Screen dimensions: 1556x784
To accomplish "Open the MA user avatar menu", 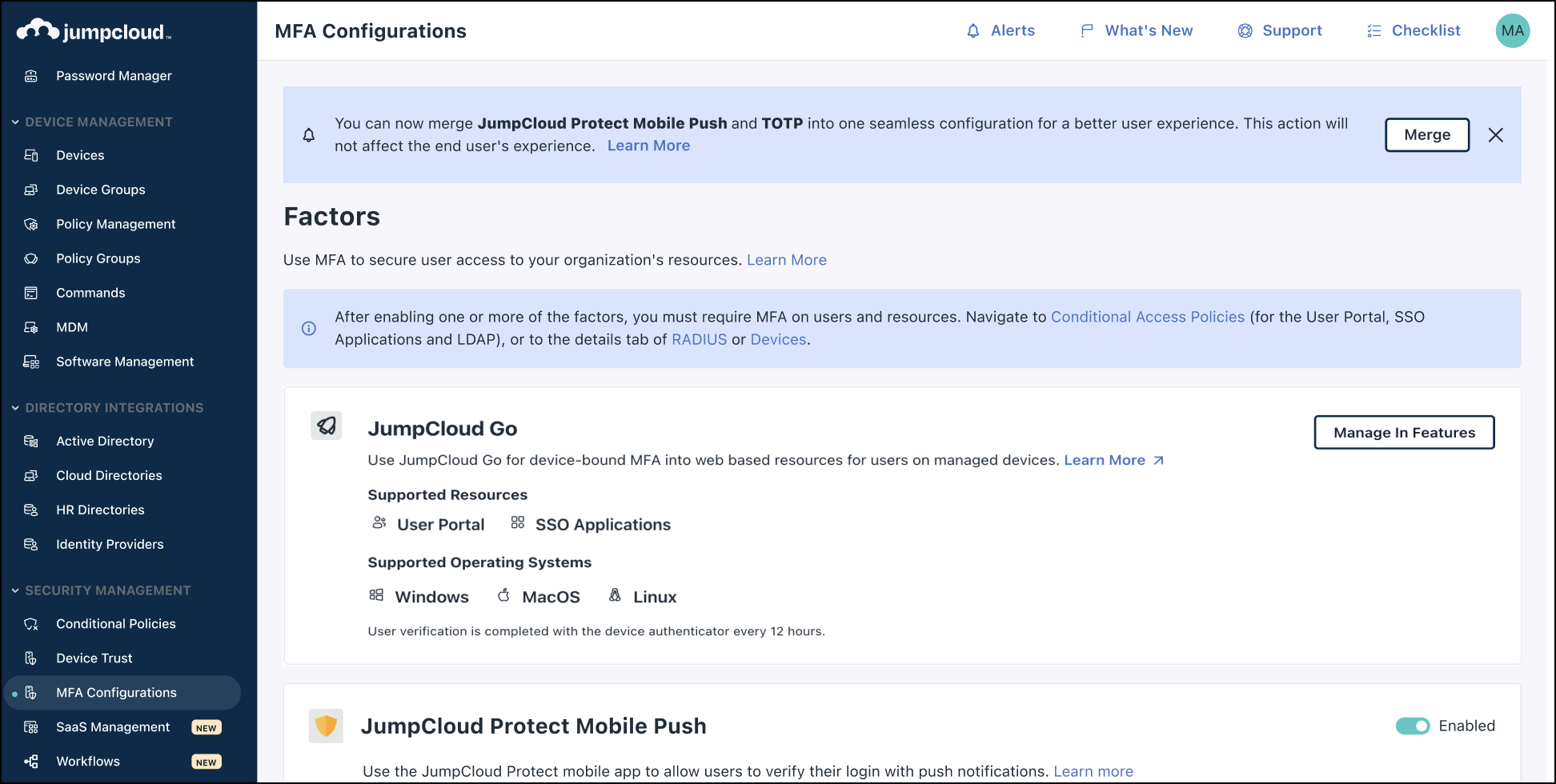I will [x=1513, y=31].
